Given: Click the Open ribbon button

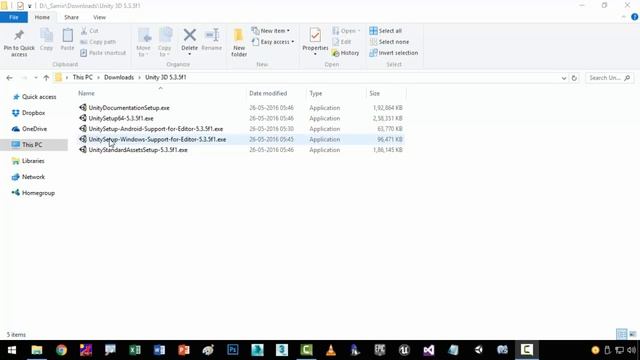Looking at the screenshot, I should (346, 31).
